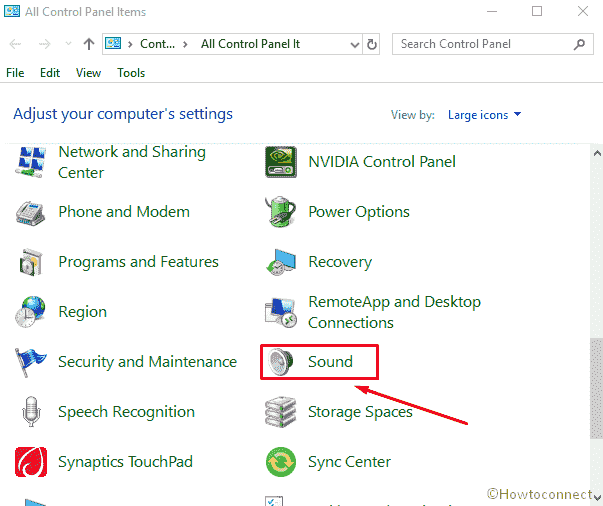Open Sync Center link
The image size is (603, 506).
point(349,462)
